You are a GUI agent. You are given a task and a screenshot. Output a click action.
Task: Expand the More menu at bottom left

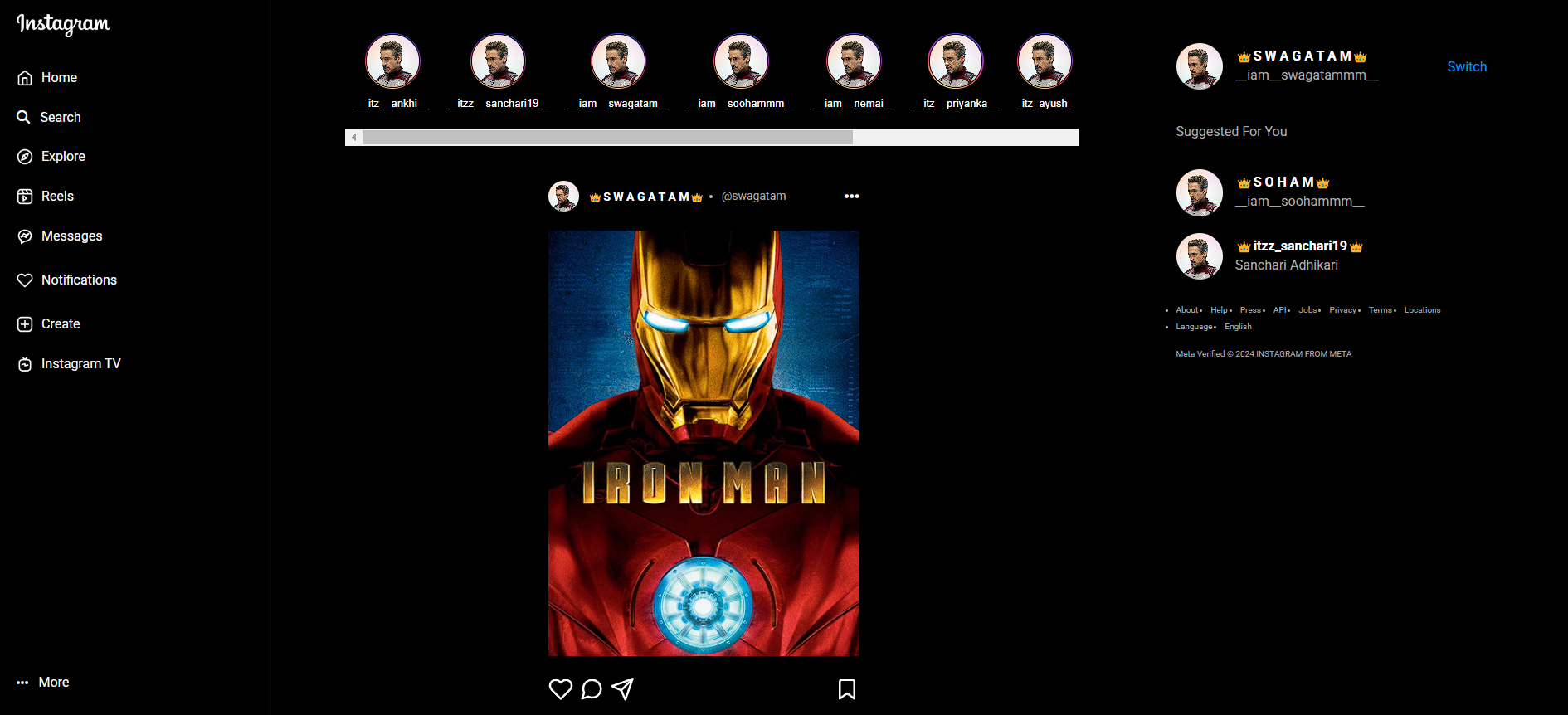[x=53, y=683]
